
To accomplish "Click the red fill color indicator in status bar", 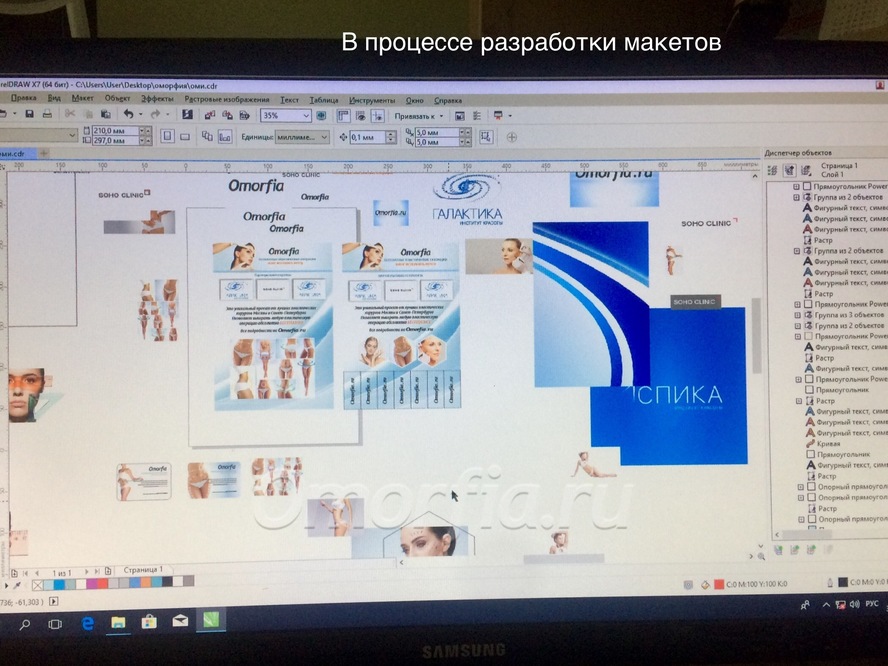I will [x=719, y=584].
